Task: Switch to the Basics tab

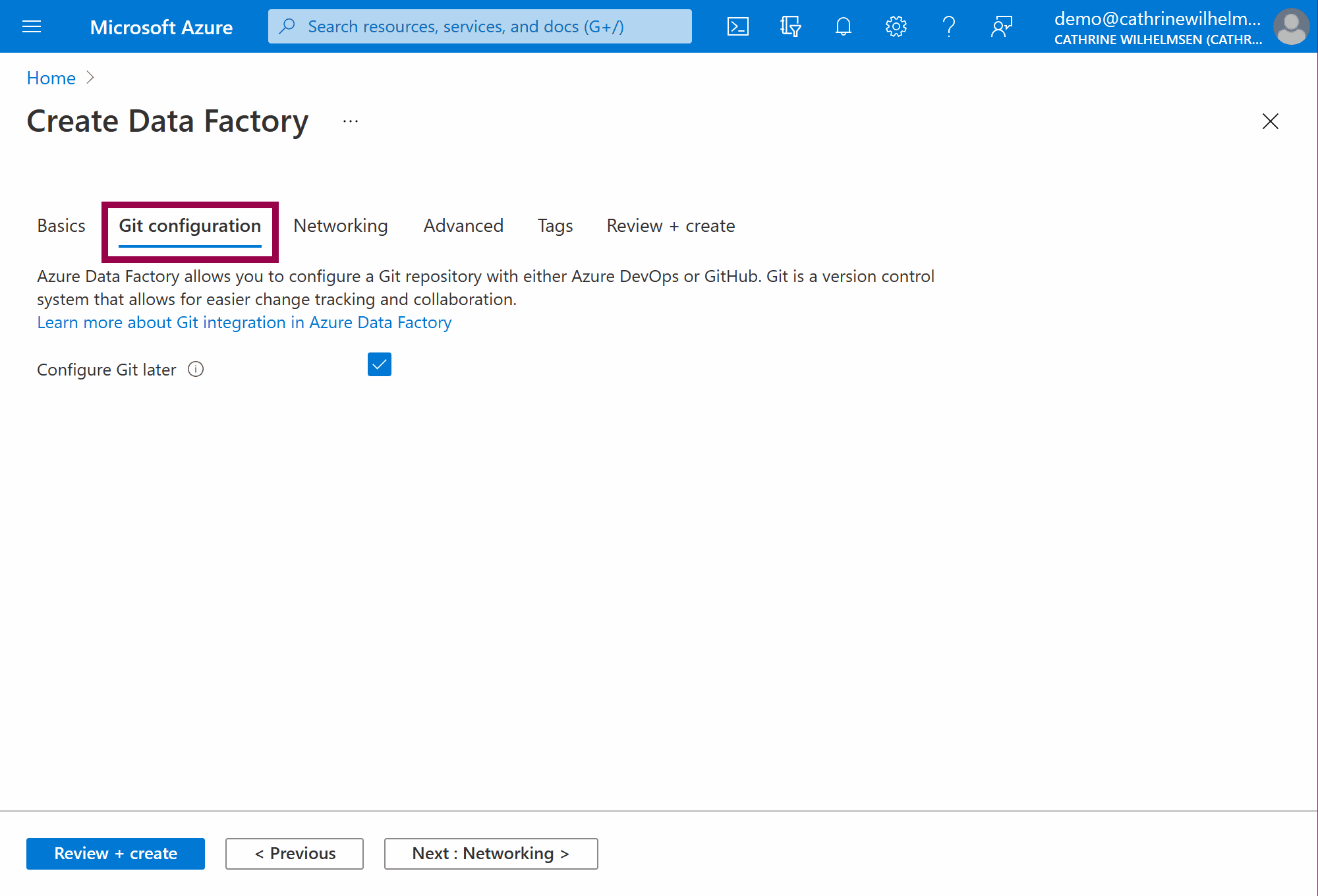Action: coord(61,226)
